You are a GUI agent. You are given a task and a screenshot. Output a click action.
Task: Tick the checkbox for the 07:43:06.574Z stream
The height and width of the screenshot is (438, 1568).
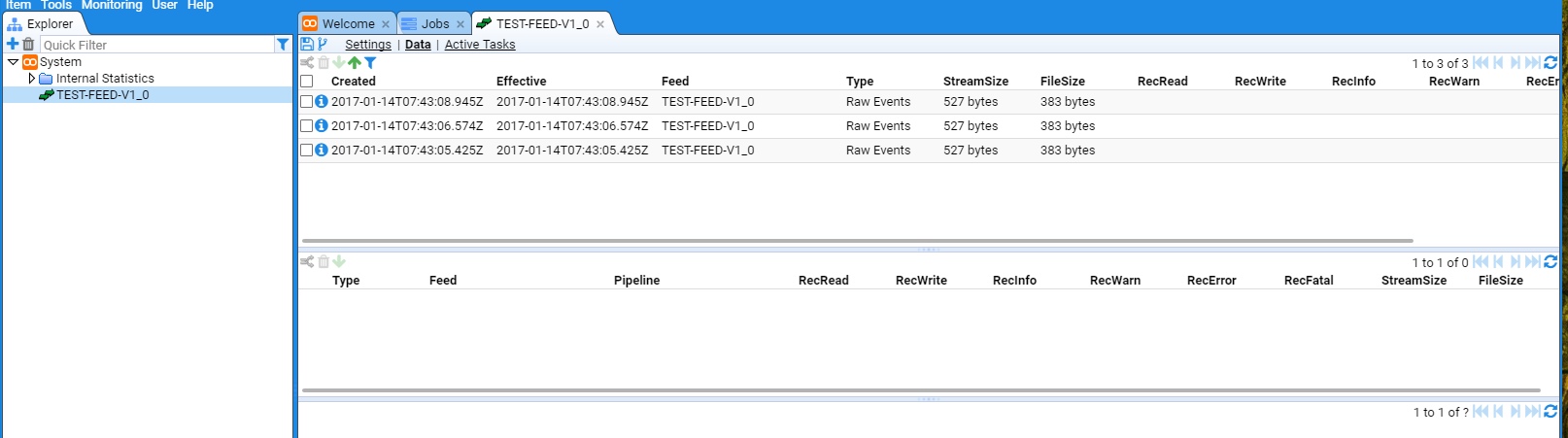307,125
